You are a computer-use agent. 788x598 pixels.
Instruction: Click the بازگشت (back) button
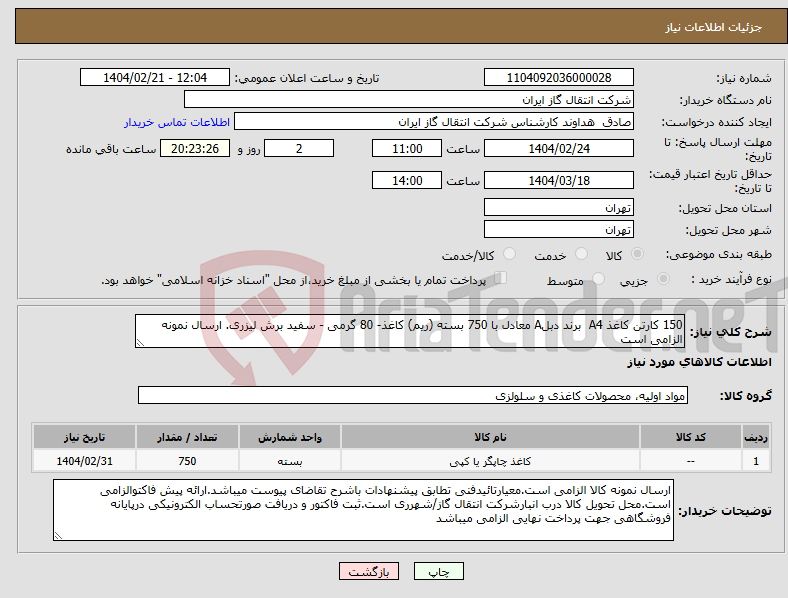click(369, 571)
